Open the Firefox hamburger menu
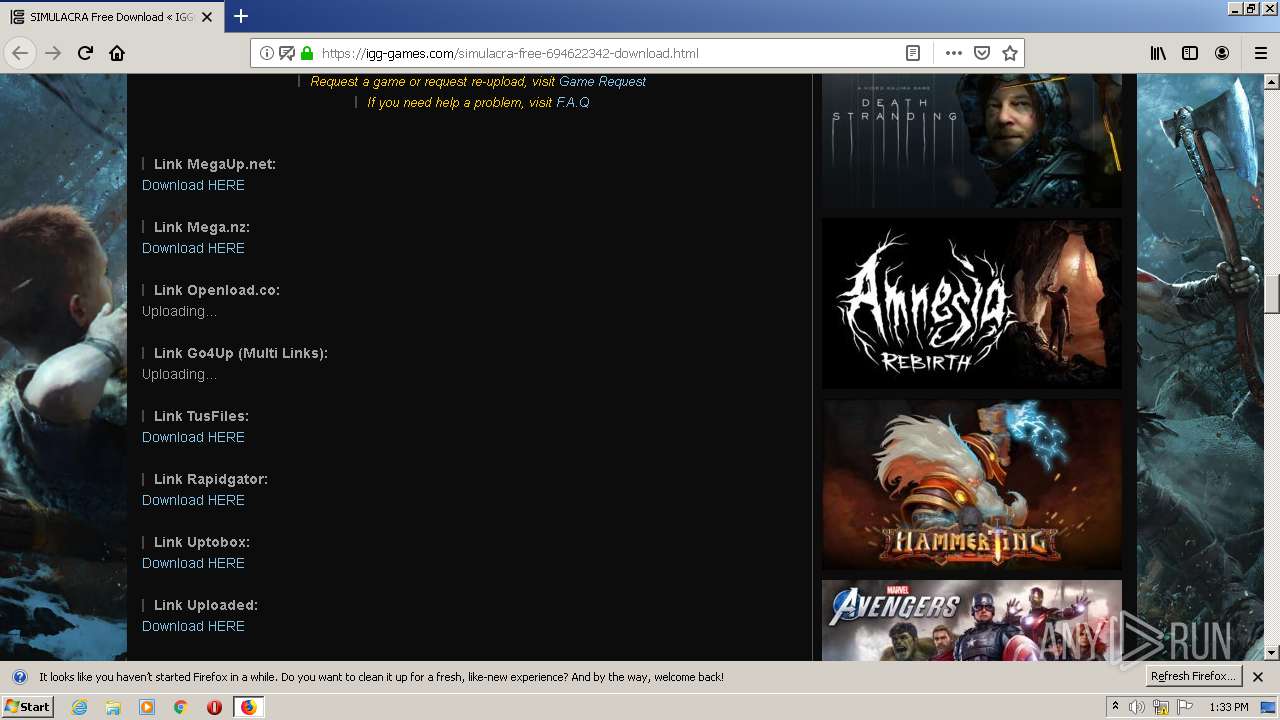Viewport: 1280px width, 720px height. click(1260, 53)
